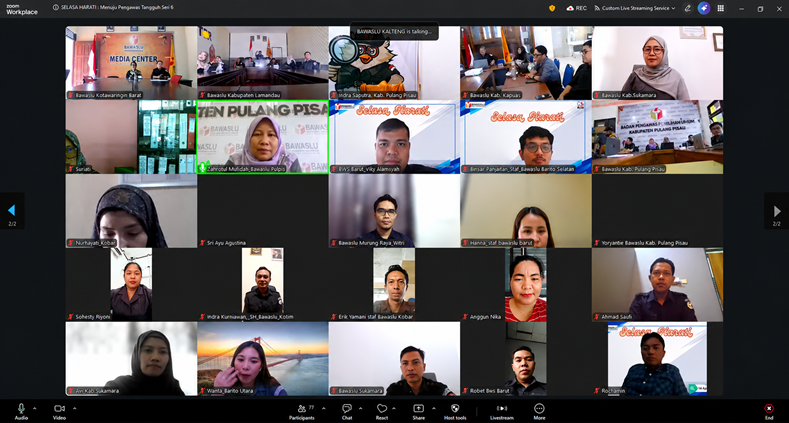789x423 pixels.
Task: Go to next gallery page arrow
Action: (776, 211)
